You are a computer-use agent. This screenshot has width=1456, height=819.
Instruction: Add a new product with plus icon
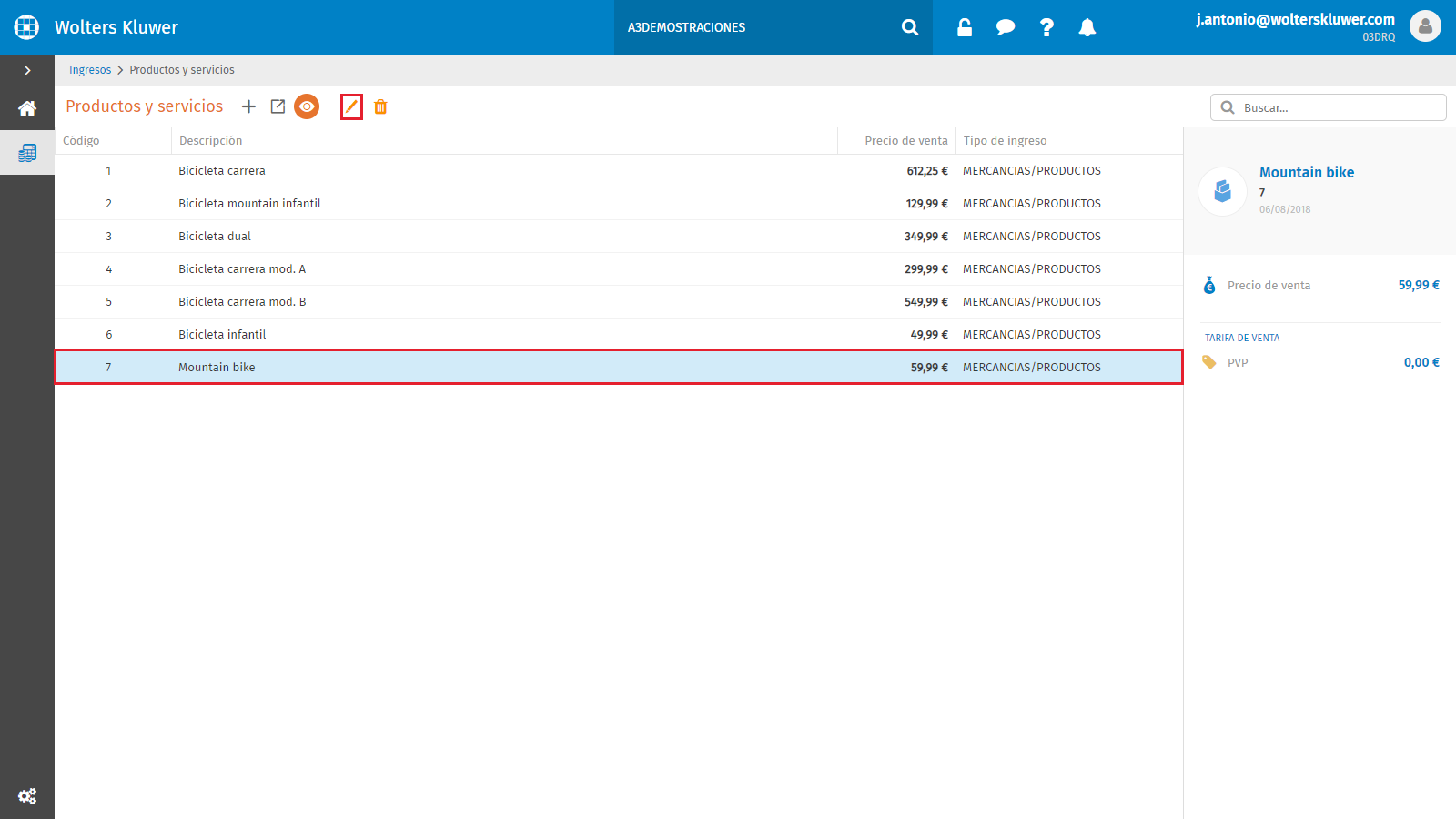(248, 106)
